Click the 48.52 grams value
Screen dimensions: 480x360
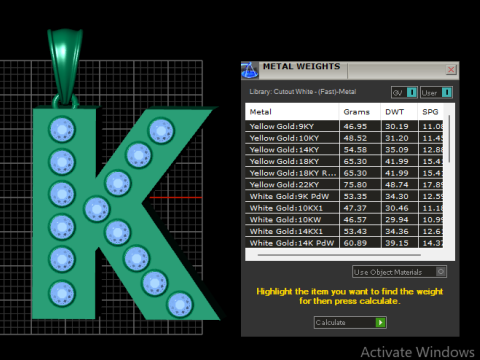coord(355,138)
